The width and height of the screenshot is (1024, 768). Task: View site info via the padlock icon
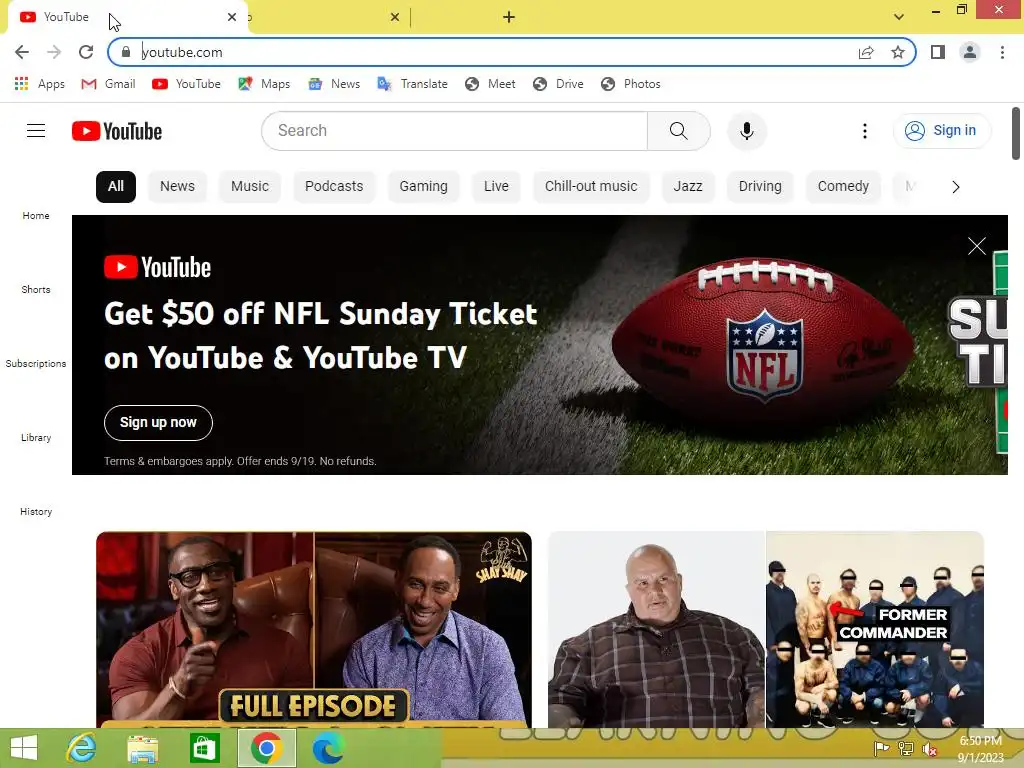coord(126,52)
